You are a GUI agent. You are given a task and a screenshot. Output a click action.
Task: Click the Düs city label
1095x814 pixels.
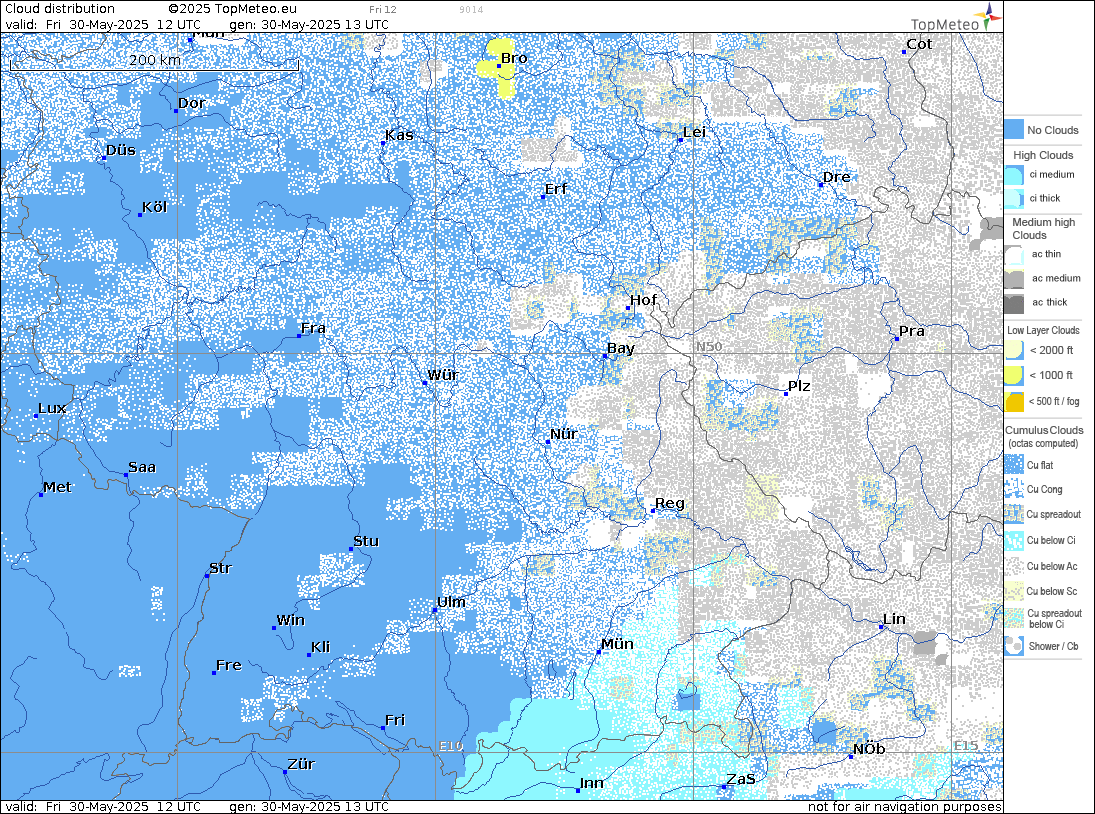(x=121, y=150)
